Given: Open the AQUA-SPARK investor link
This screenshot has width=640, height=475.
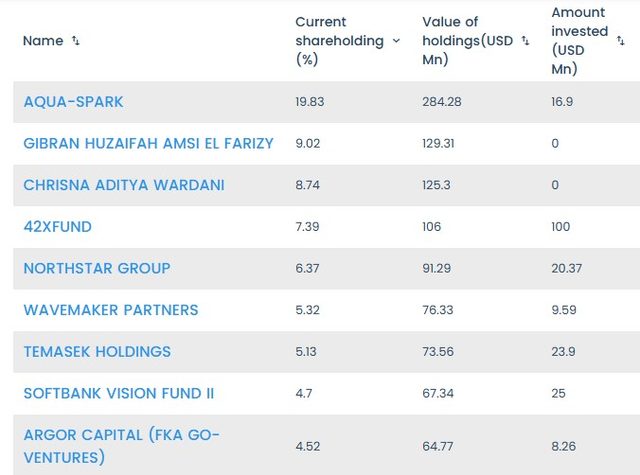Looking at the screenshot, I should point(73,102).
